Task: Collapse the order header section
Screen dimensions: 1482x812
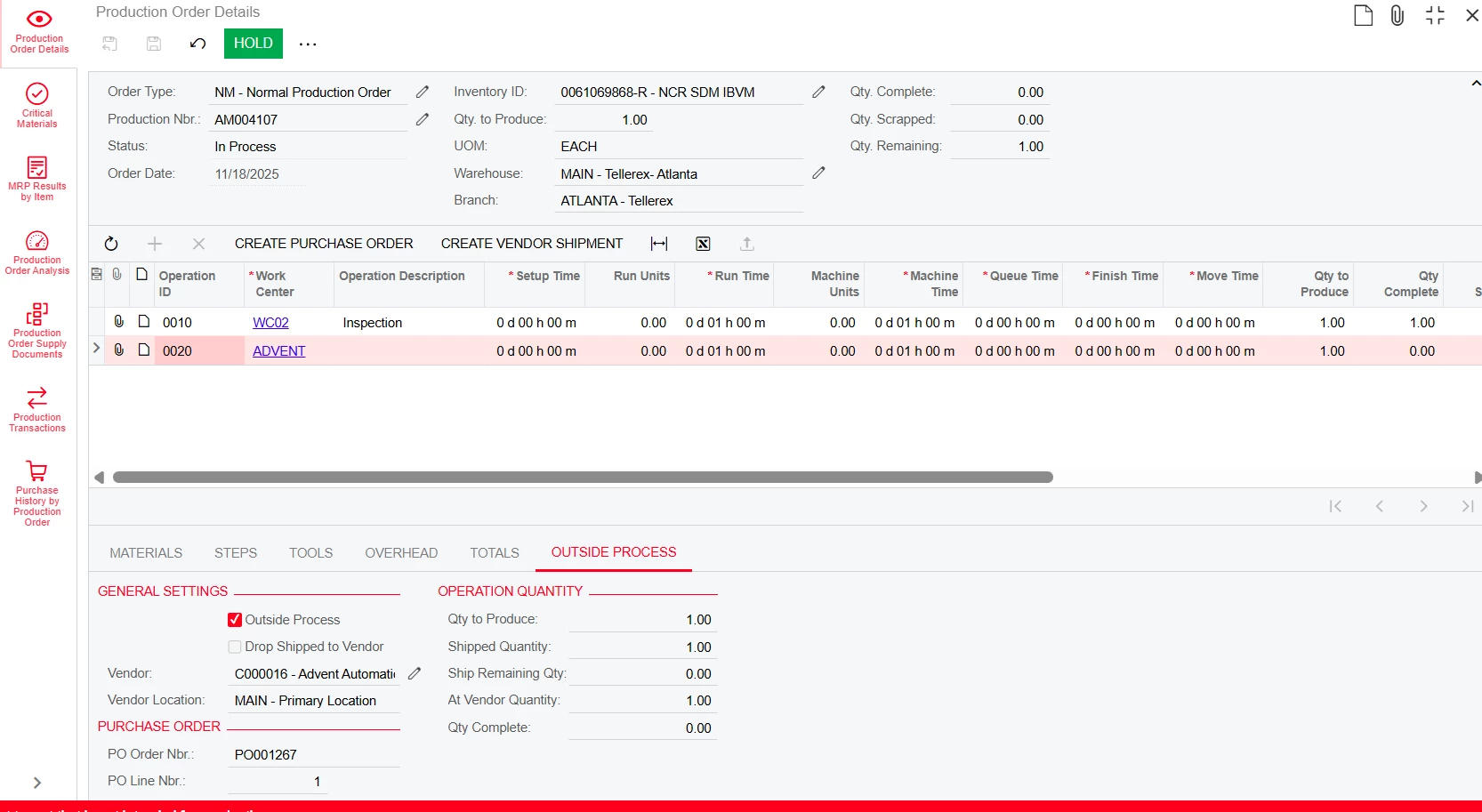Action: pyautogui.click(x=1476, y=84)
